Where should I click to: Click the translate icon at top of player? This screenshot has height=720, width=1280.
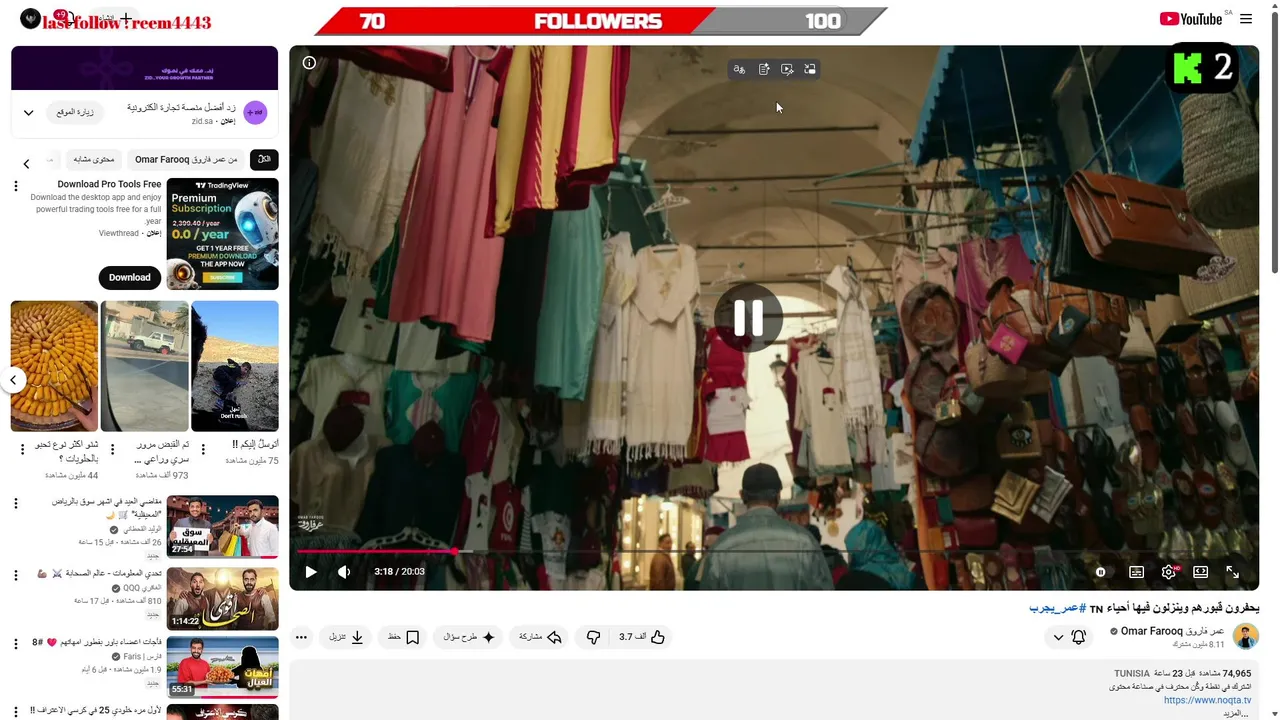pyautogui.click(x=739, y=69)
